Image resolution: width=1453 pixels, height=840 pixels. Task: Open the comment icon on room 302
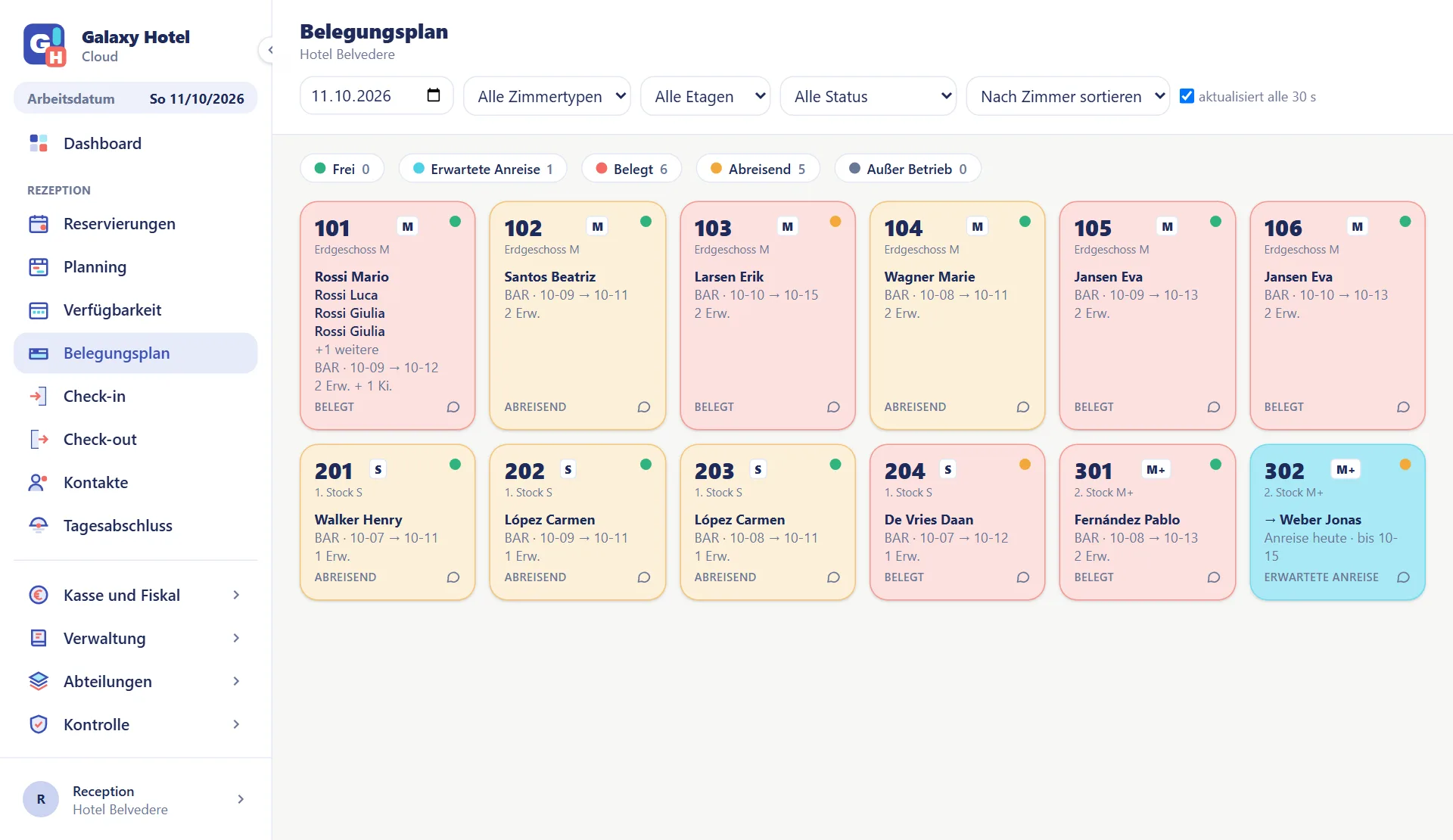pyautogui.click(x=1403, y=577)
